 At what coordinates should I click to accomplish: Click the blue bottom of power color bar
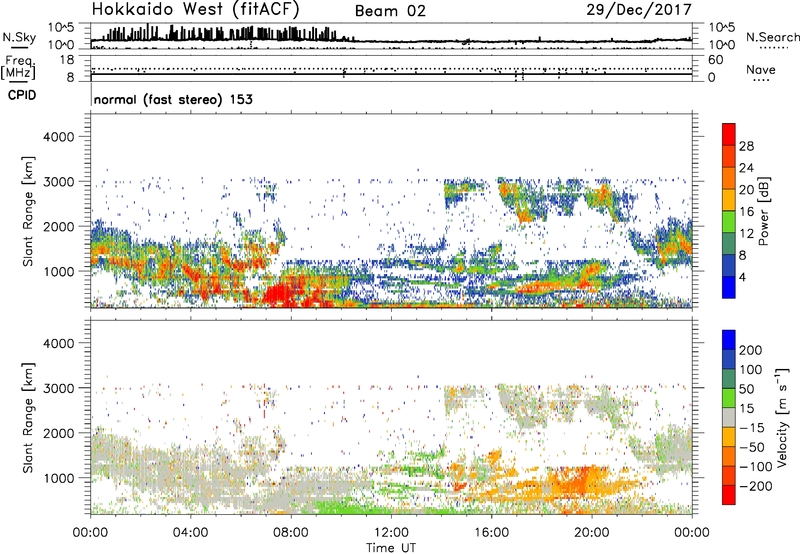[x=729, y=287]
